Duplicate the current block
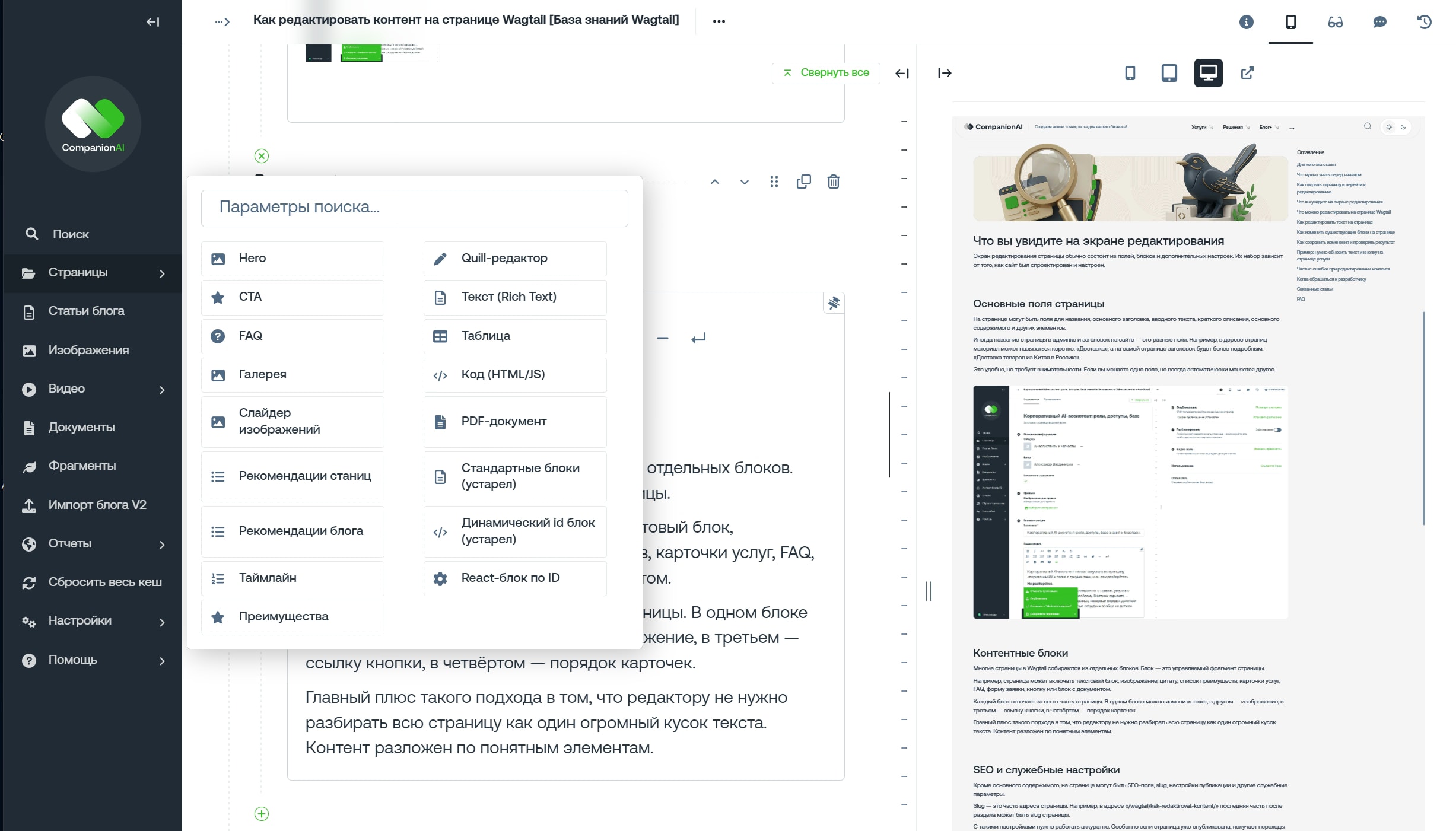 coord(804,182)
